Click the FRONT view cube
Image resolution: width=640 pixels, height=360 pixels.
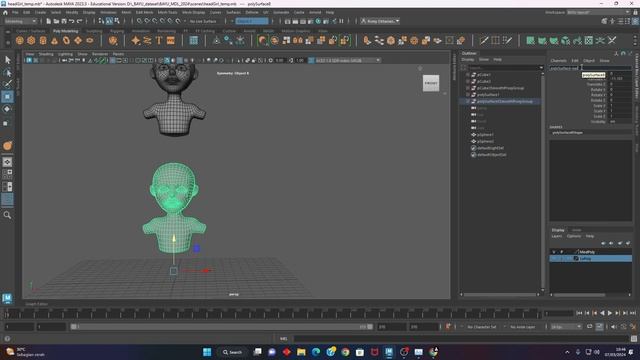coord(431,83)
